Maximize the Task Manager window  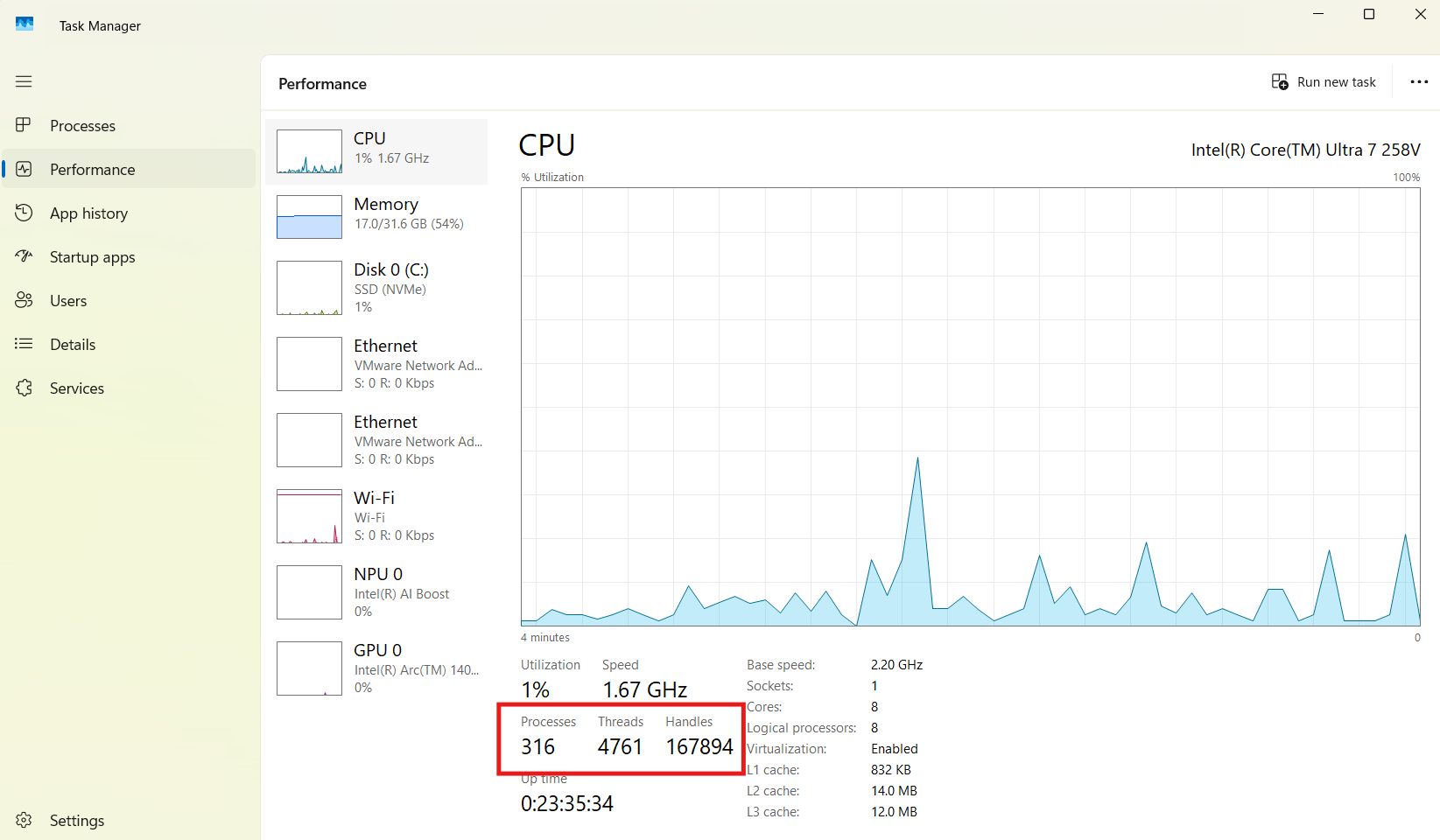click(x=1369, y=14)
